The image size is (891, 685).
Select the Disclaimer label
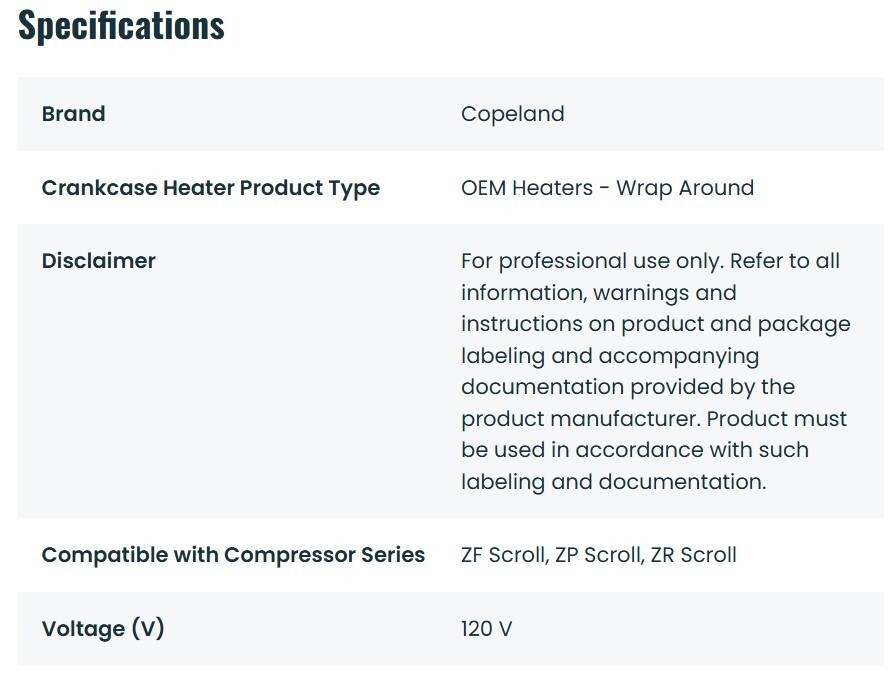pos(98,261)
